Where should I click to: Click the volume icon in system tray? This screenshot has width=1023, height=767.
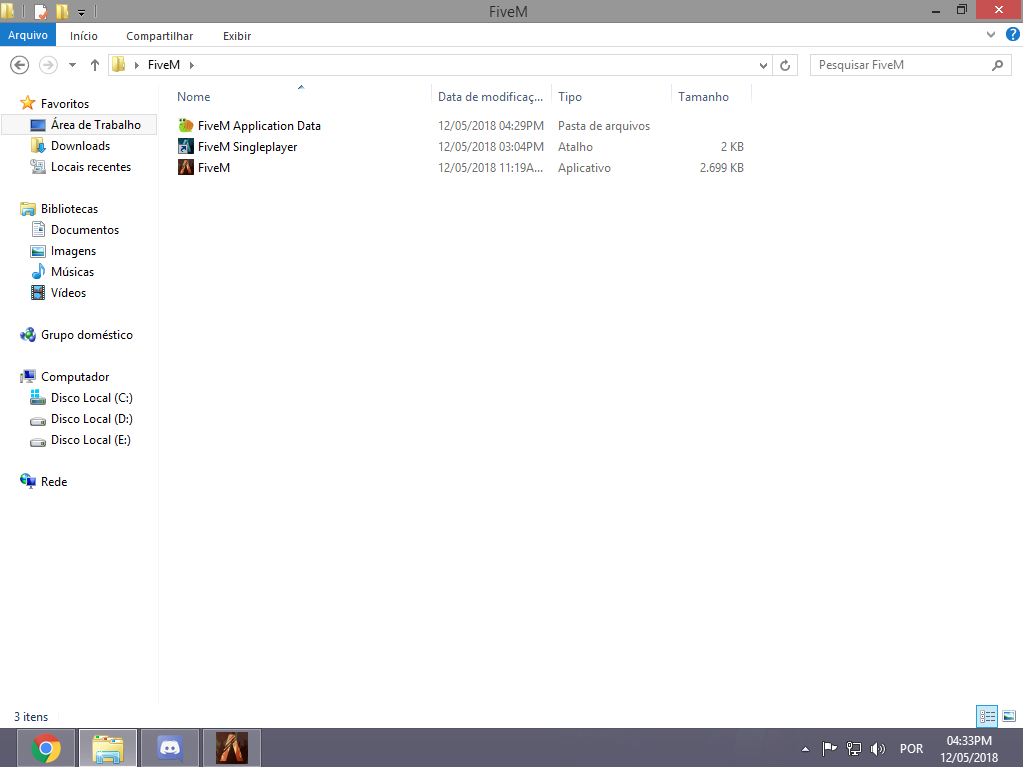[878, 748]
